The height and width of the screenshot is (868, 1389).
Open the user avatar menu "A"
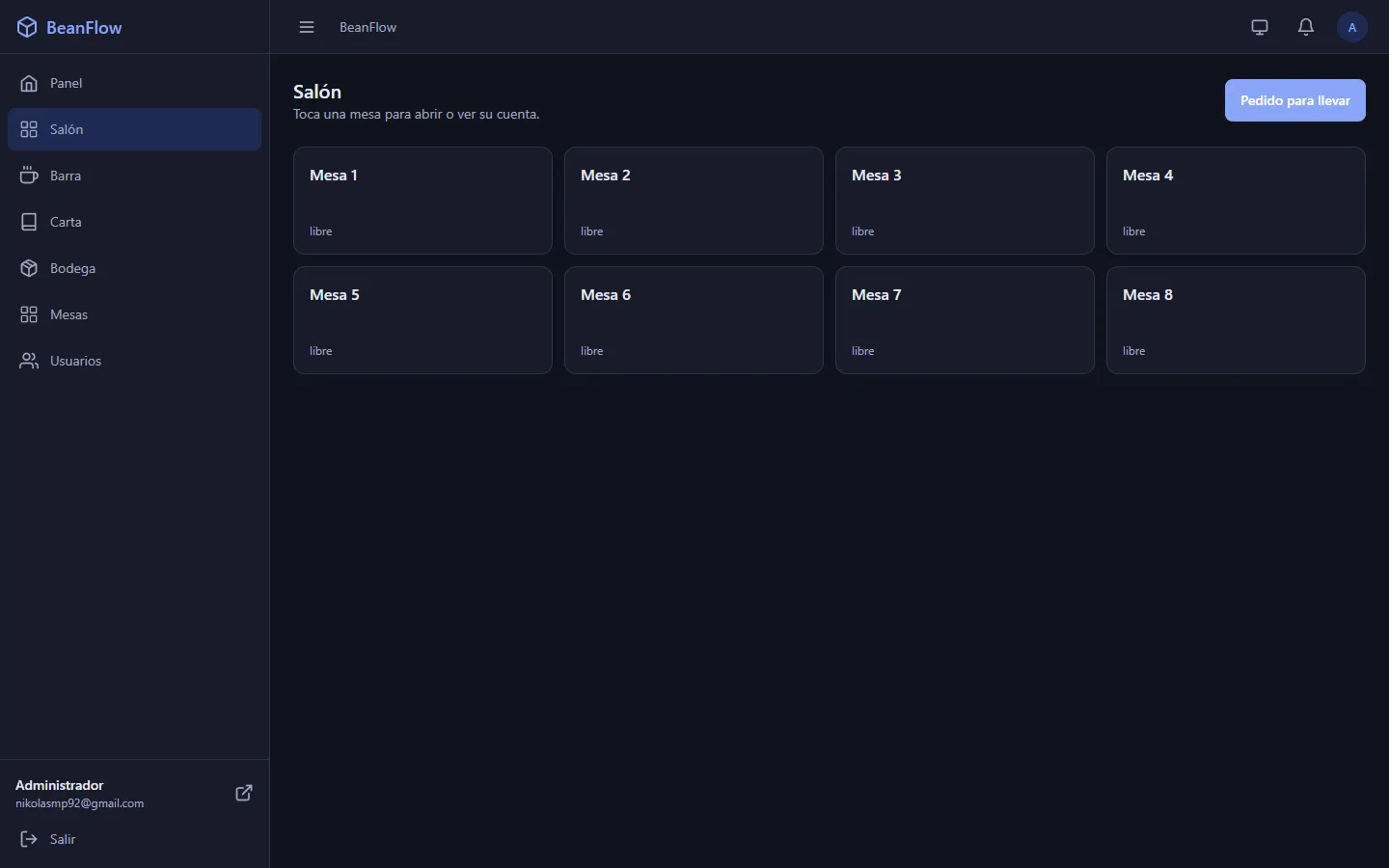(x=1352, y=27)
